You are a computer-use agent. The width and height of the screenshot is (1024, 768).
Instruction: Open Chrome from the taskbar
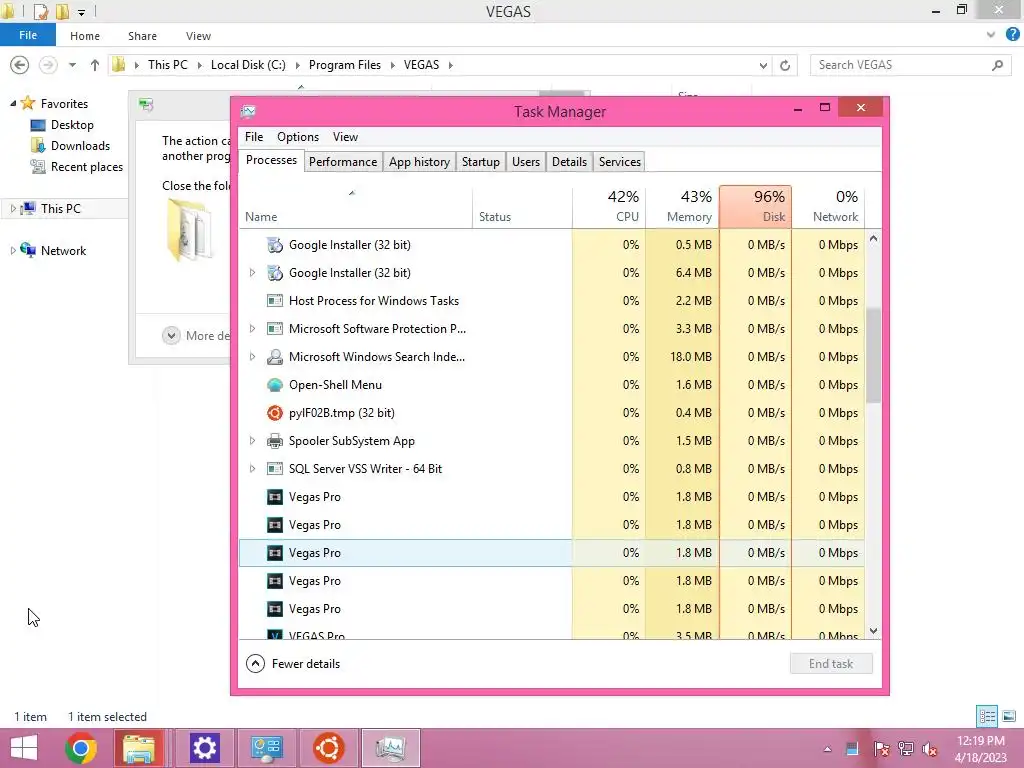click(81, 748)
